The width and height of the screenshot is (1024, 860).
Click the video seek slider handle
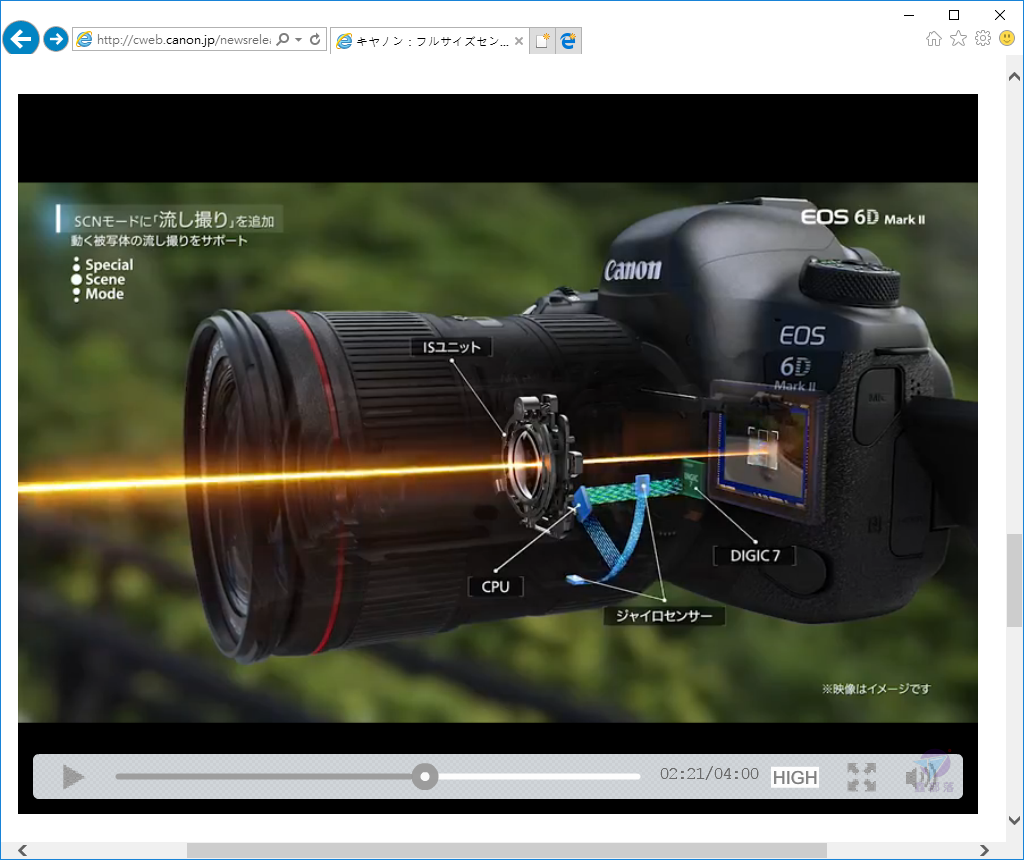coord(425,776)
